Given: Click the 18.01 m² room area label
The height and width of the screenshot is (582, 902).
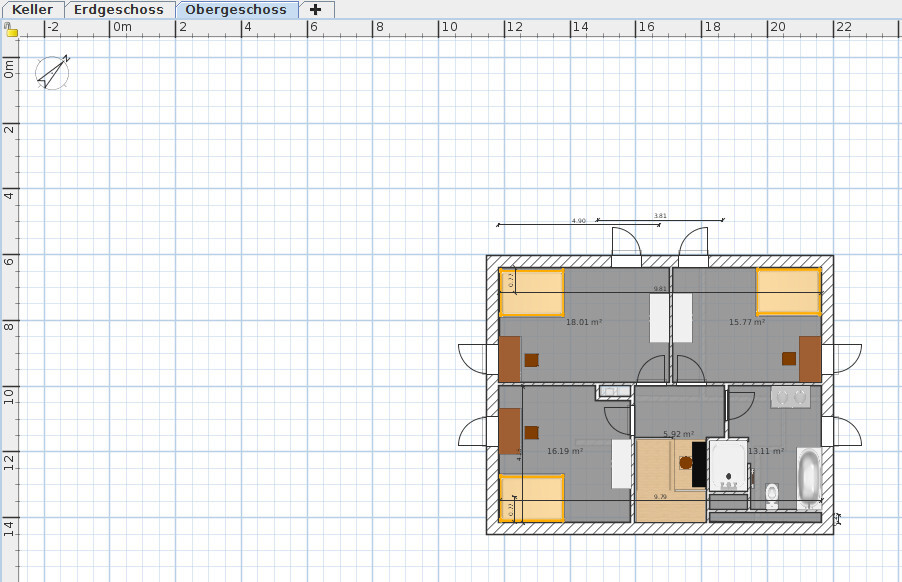Looking at the screenshot, I should point(584,322).
